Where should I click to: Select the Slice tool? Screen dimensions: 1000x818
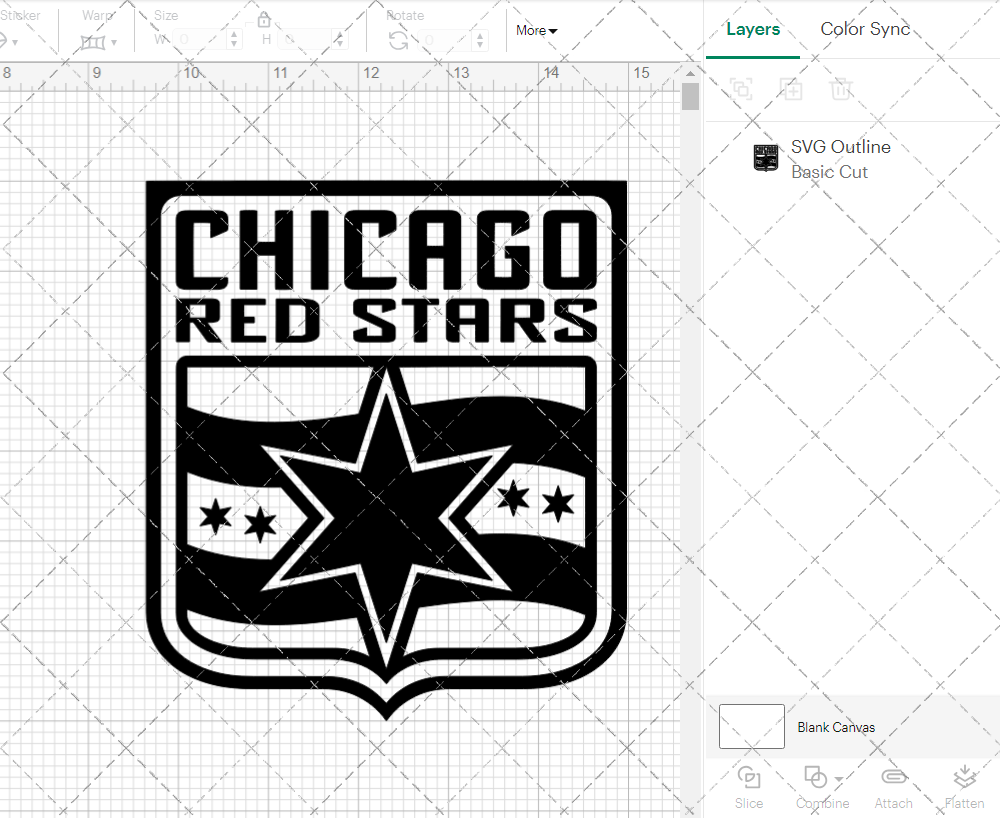coord(749,785)
